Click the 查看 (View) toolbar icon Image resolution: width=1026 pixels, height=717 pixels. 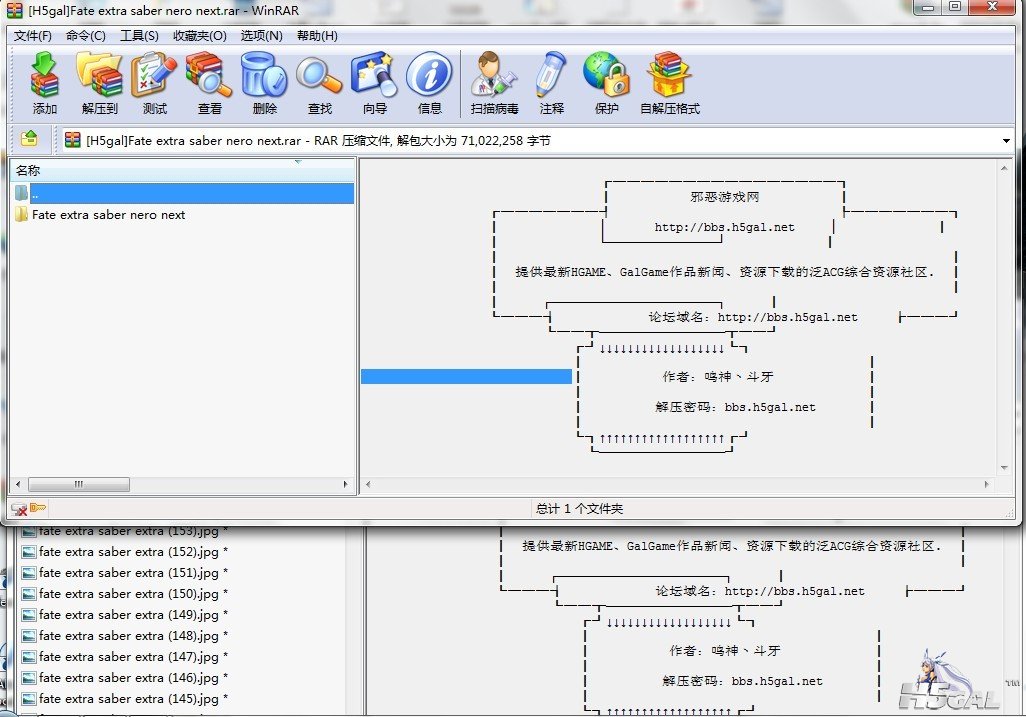(209, 83)
